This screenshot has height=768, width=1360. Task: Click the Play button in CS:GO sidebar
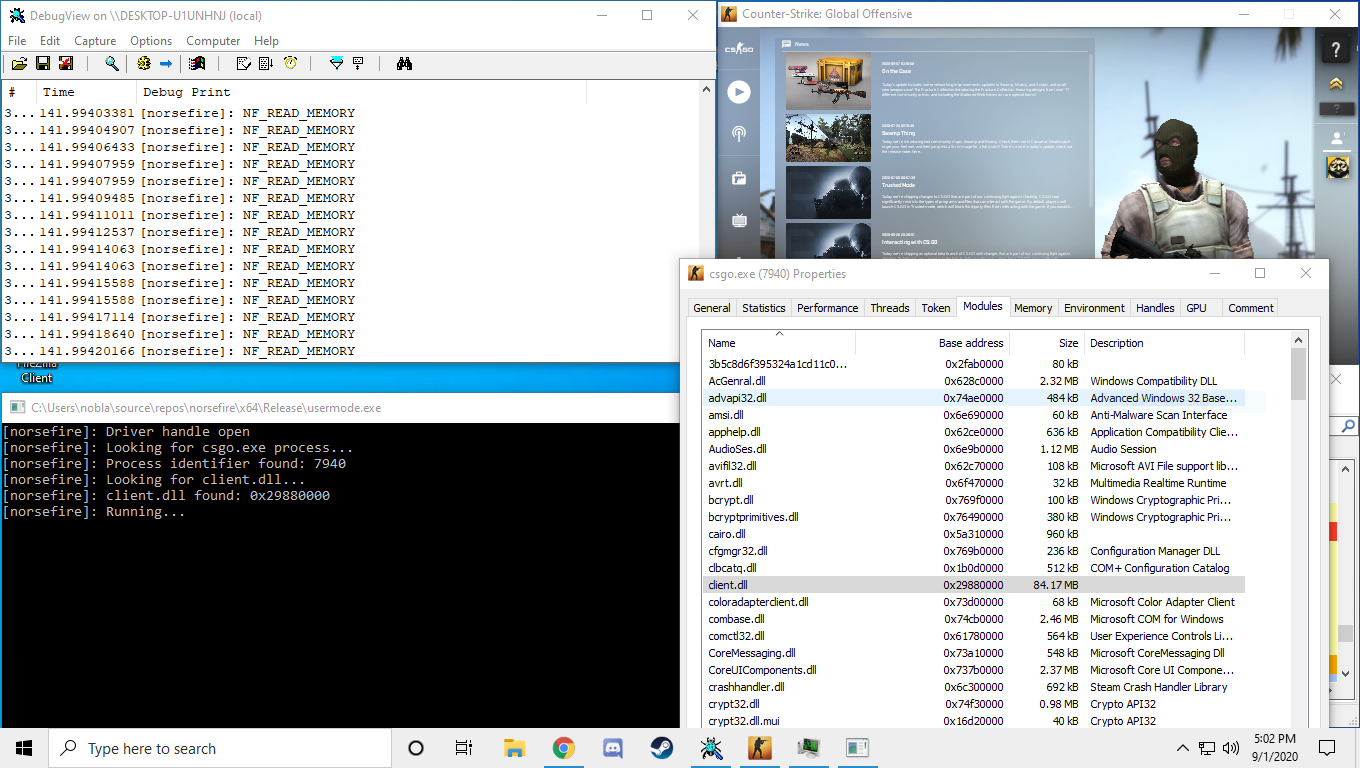click(739, 92)
